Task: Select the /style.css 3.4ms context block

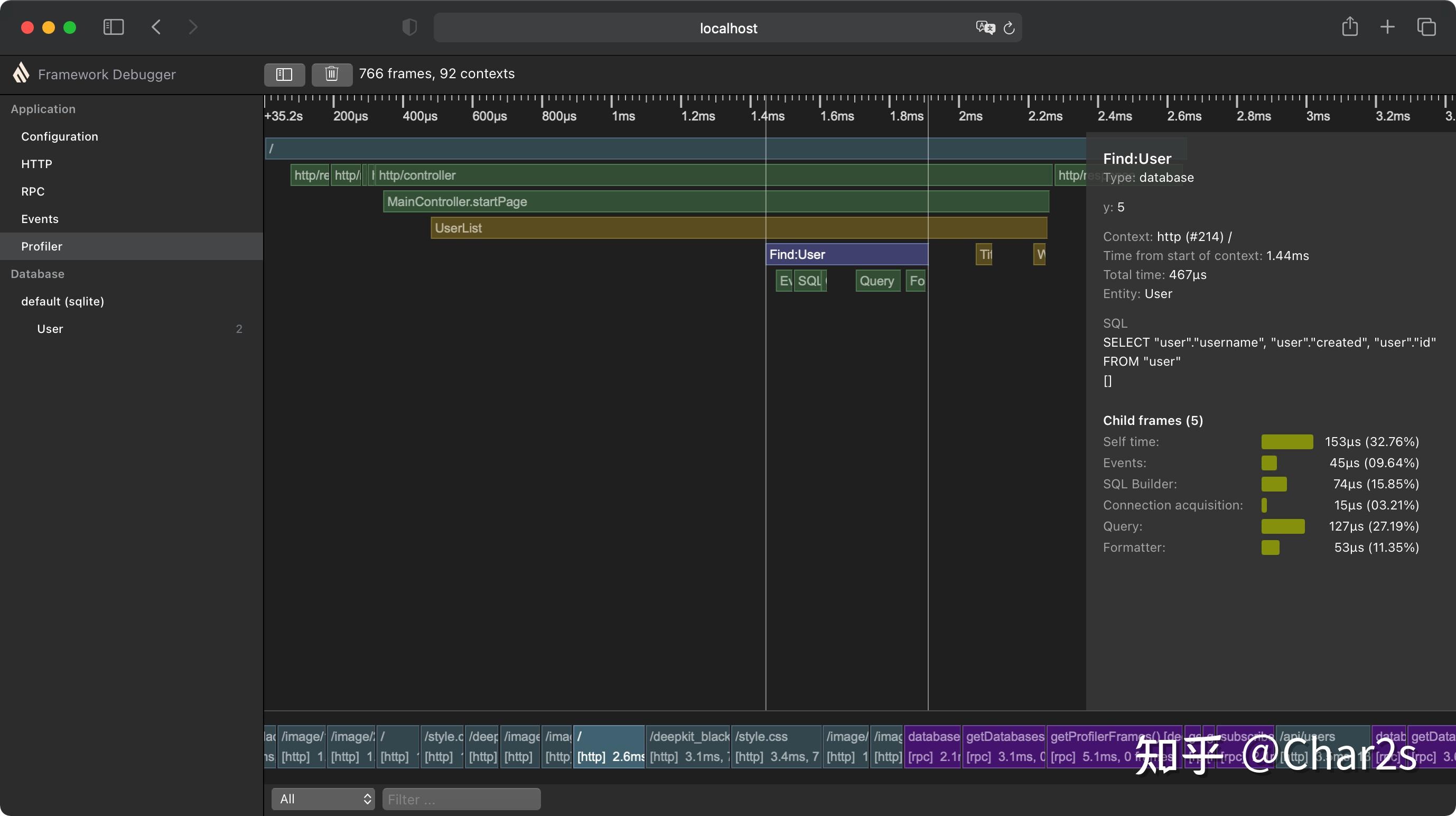Action: click(776, 746)
